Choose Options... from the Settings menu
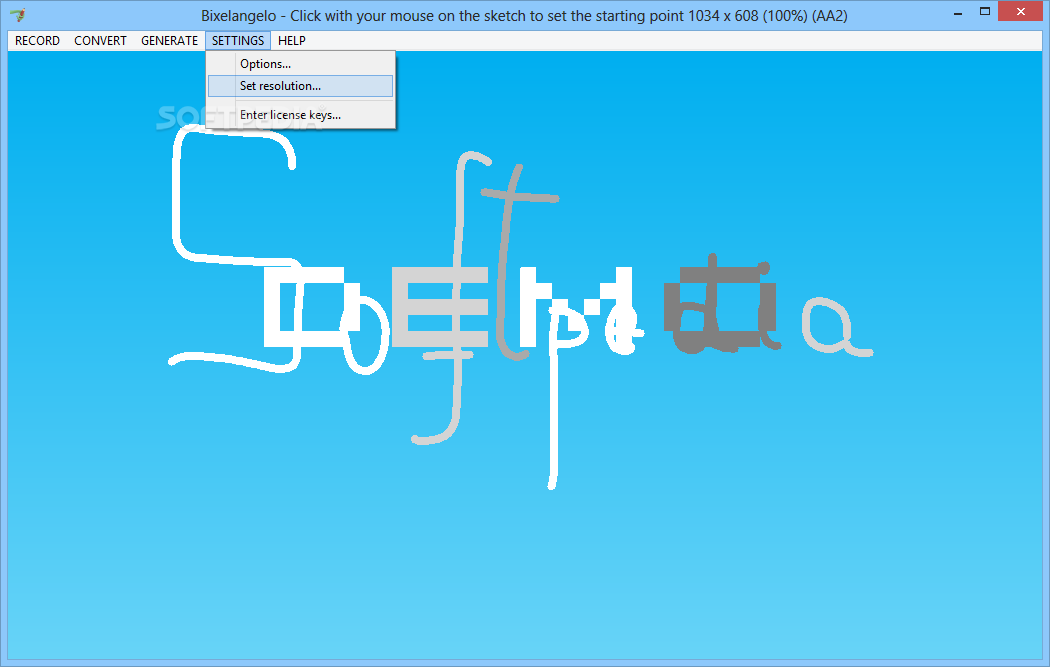Screen dimensions: 1050x667 coord(301,64)
